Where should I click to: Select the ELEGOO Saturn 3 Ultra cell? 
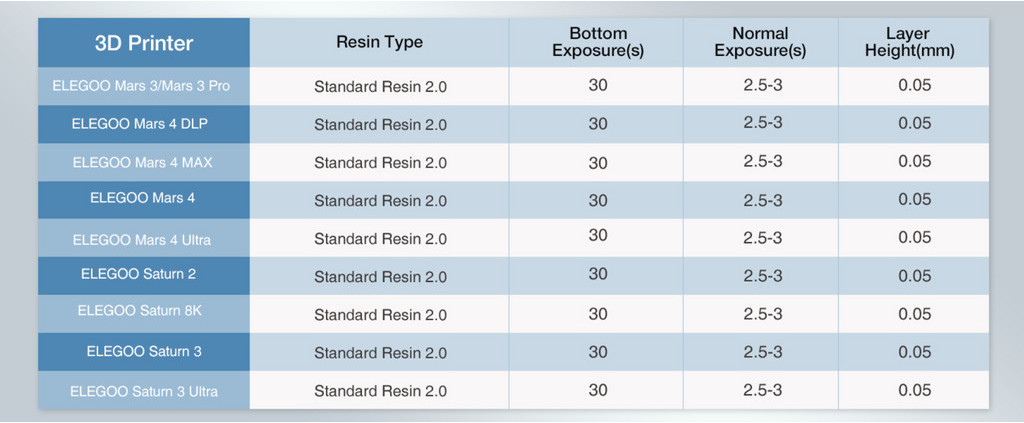pyautogui.click(x=144, y=391)
